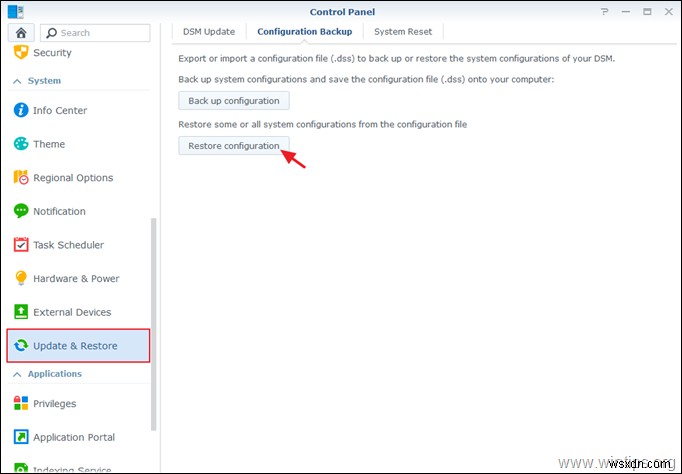Screen dimensions: 682x474
Task: Click the Update & Restore refresh icon
Action: point(21,345)
